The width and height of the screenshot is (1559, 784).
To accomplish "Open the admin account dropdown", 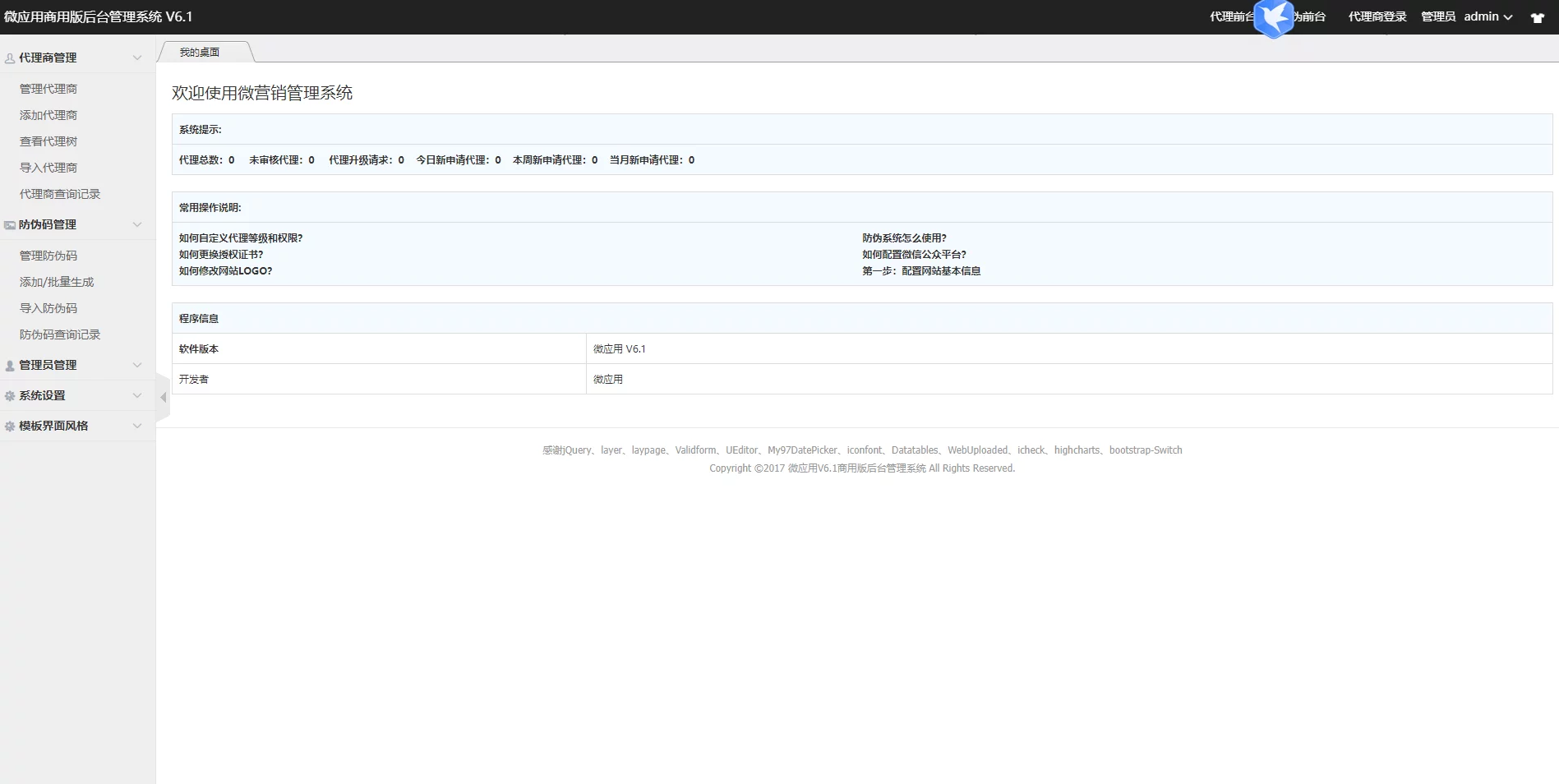I will [1488, 16].
